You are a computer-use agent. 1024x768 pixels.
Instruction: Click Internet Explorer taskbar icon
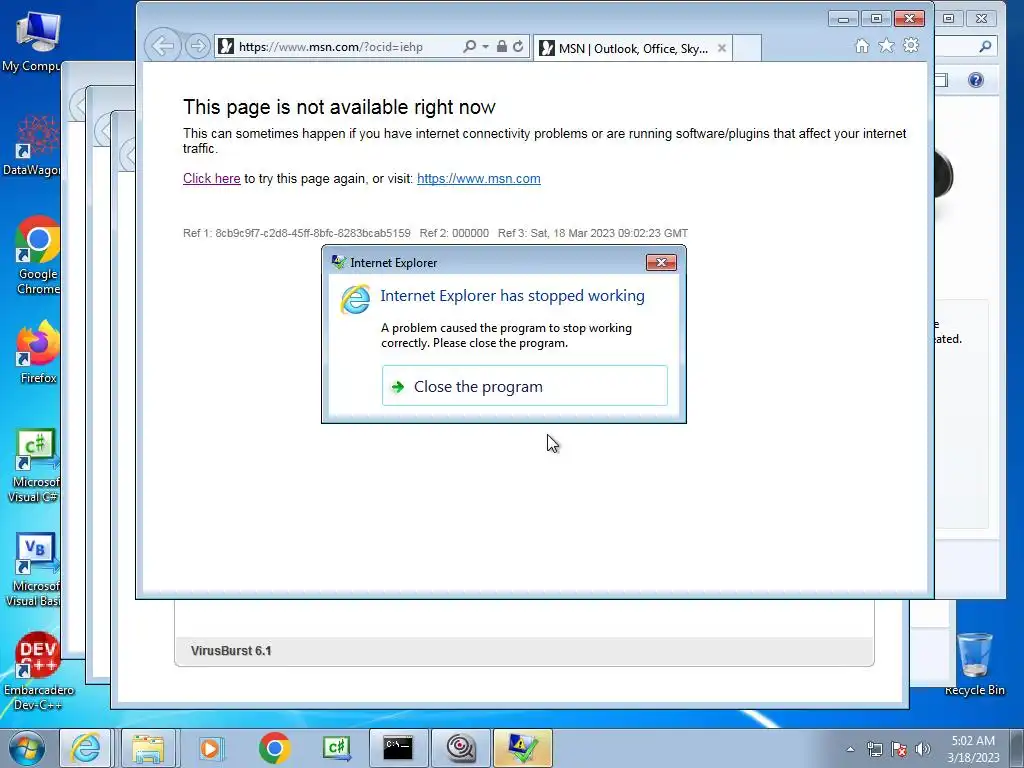coord(86,748)
